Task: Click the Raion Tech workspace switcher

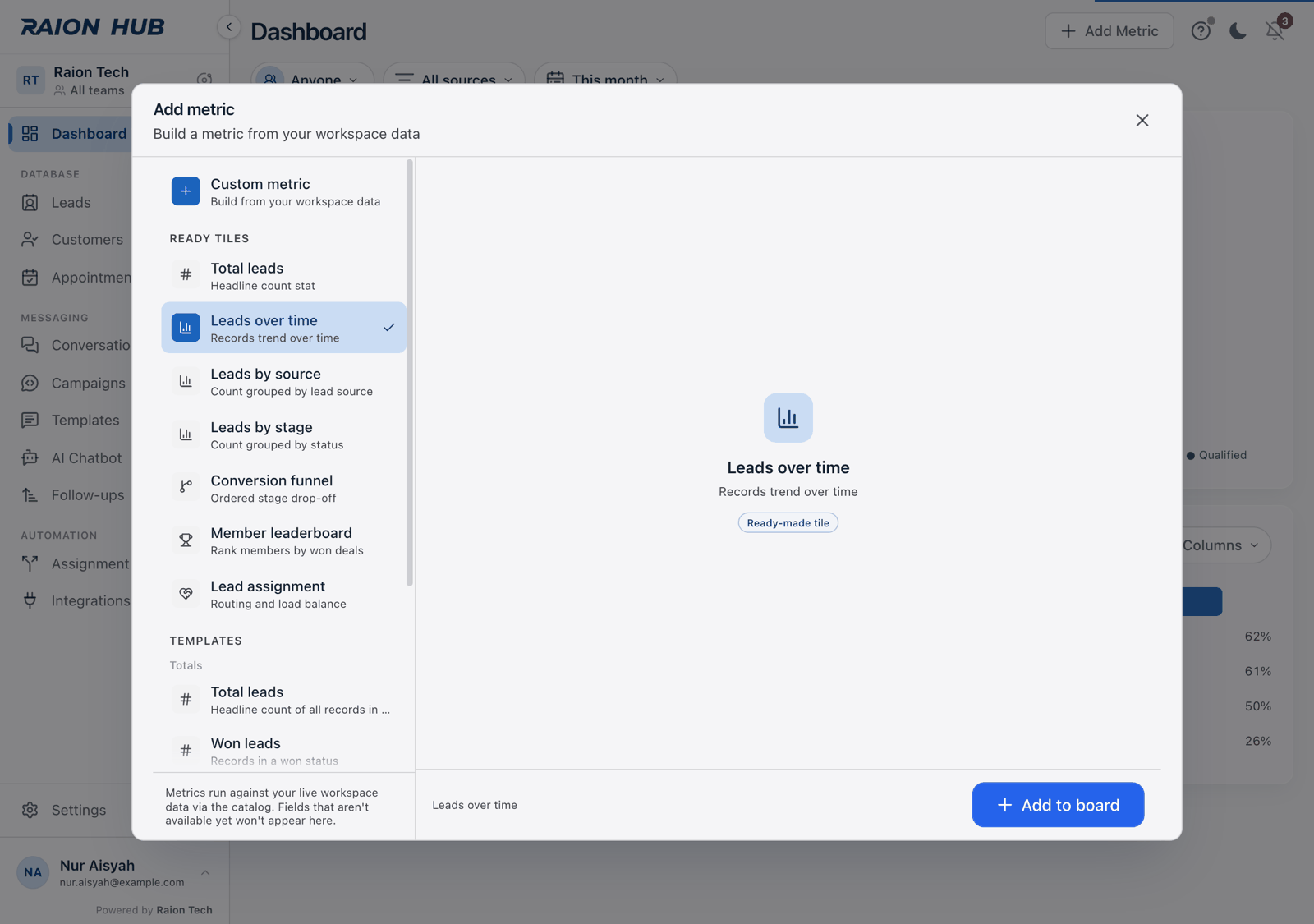Action: (x=115, y=80)
